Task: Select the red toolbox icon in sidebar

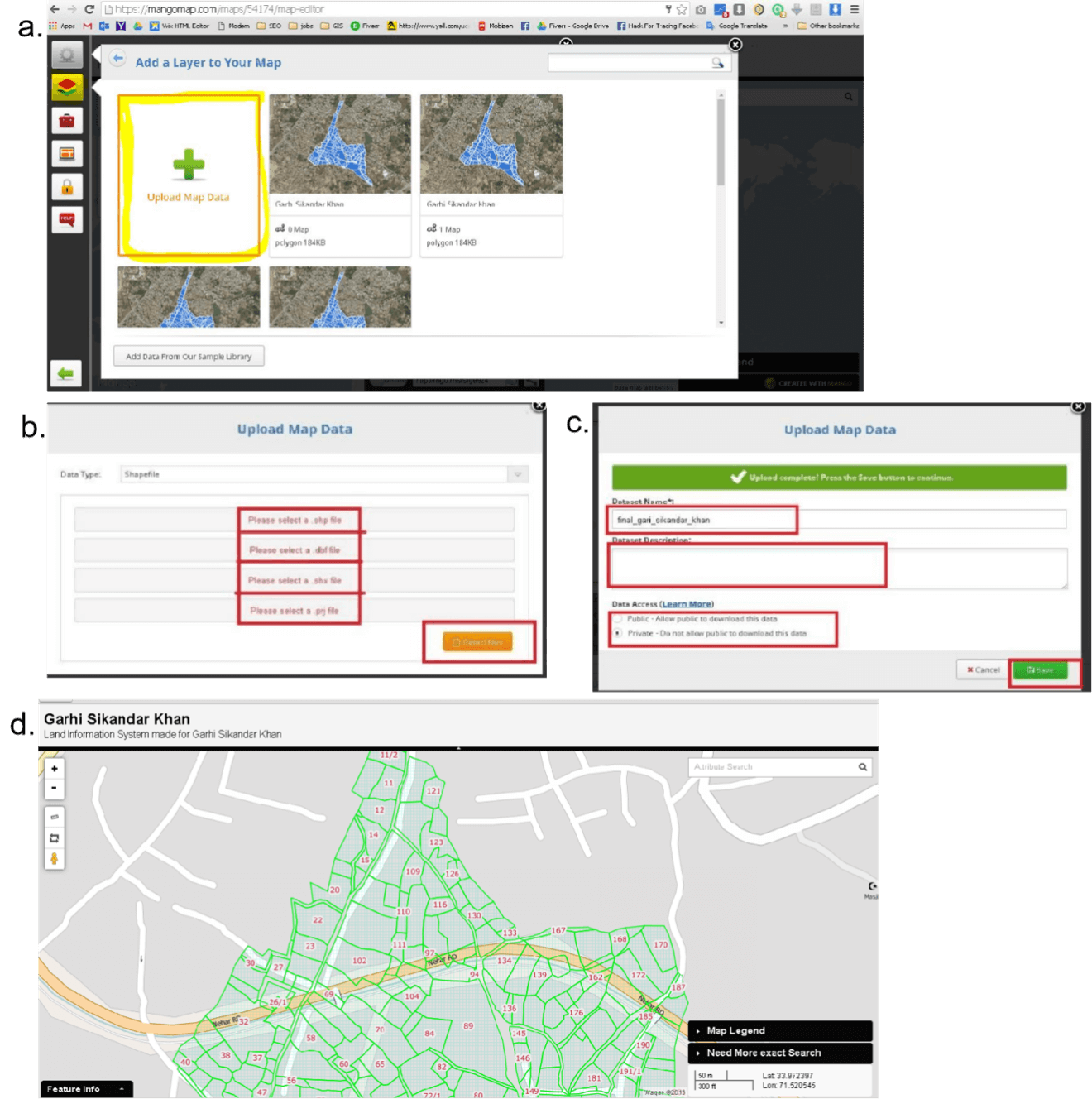Action: pyautogui.click(x=66, y=120)
